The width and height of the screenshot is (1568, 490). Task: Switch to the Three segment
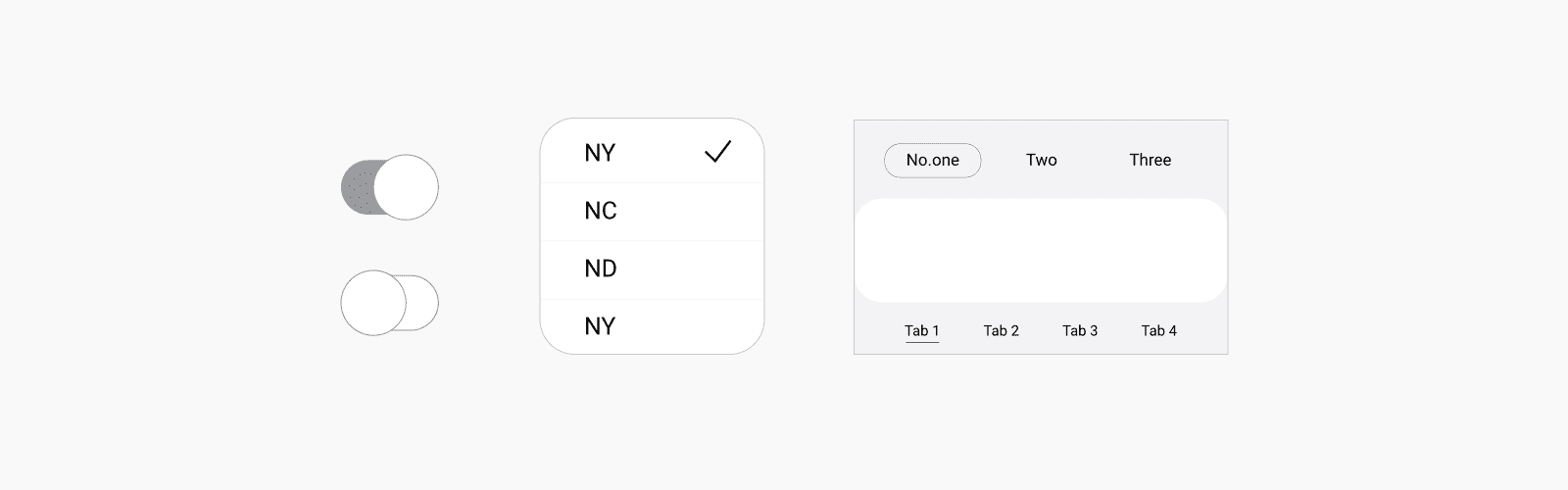pos(1150,160)
